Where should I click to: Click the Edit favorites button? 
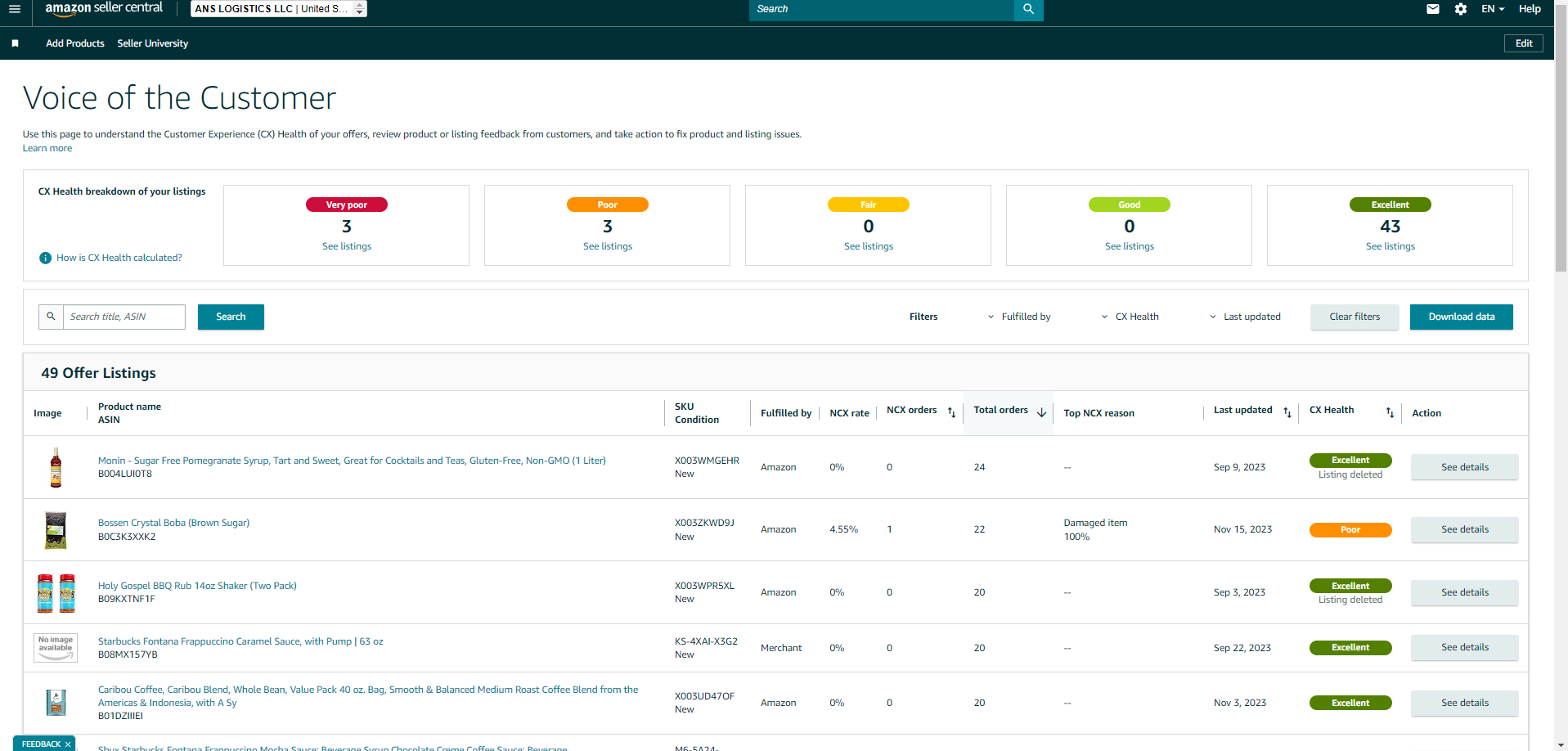coord(1524,43)
